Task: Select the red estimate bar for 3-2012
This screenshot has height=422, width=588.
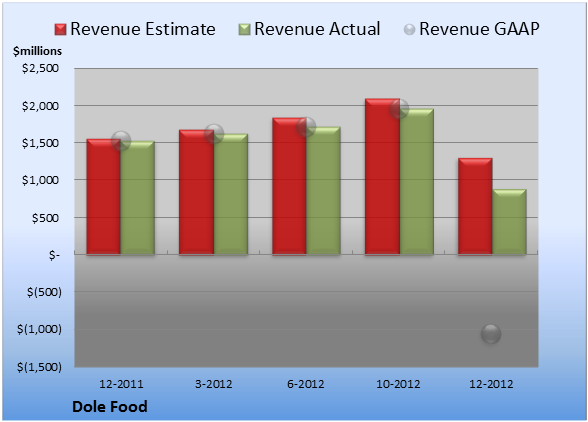Action: point(196,192)
